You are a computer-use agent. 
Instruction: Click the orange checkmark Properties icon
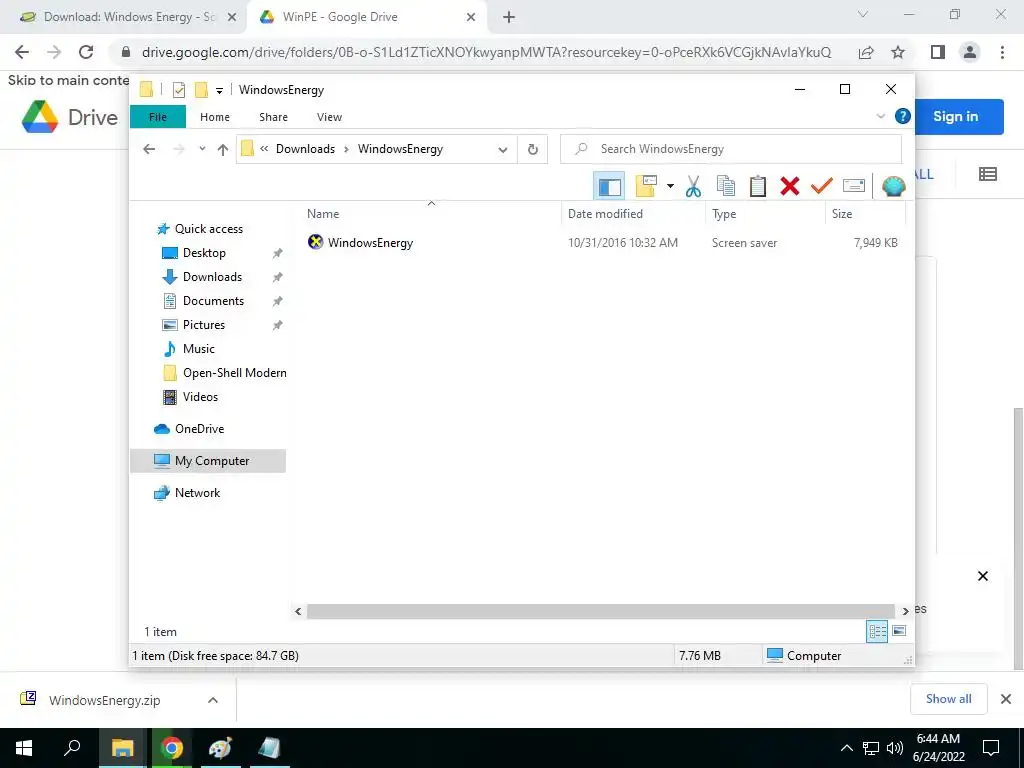822,187
